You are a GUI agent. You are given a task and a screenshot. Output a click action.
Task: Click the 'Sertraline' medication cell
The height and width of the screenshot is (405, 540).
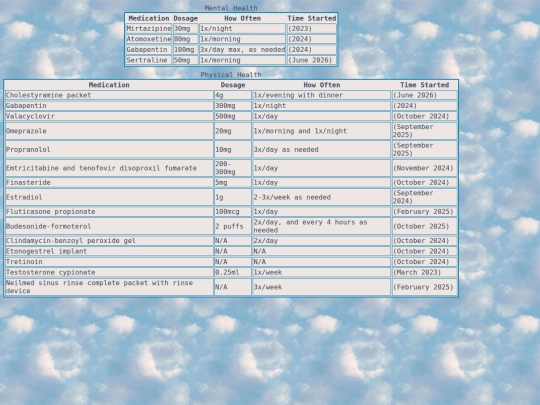(x=148, y=60)
